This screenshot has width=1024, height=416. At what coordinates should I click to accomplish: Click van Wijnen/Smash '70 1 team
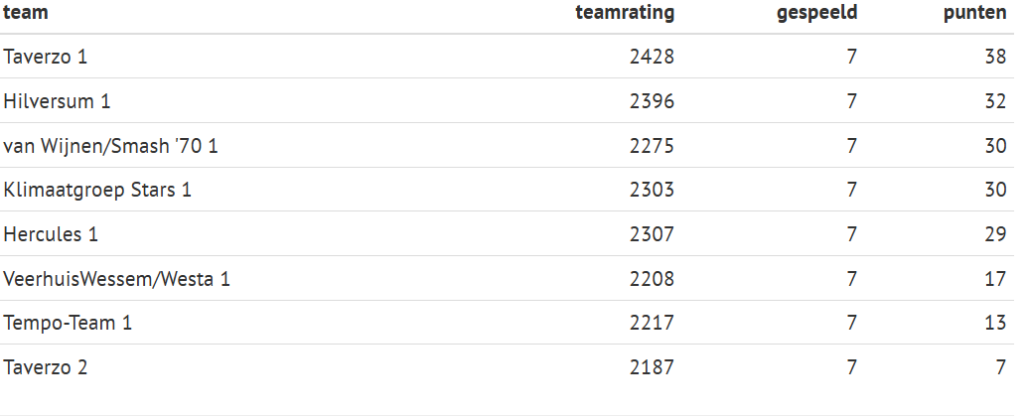tap(111, 146)
